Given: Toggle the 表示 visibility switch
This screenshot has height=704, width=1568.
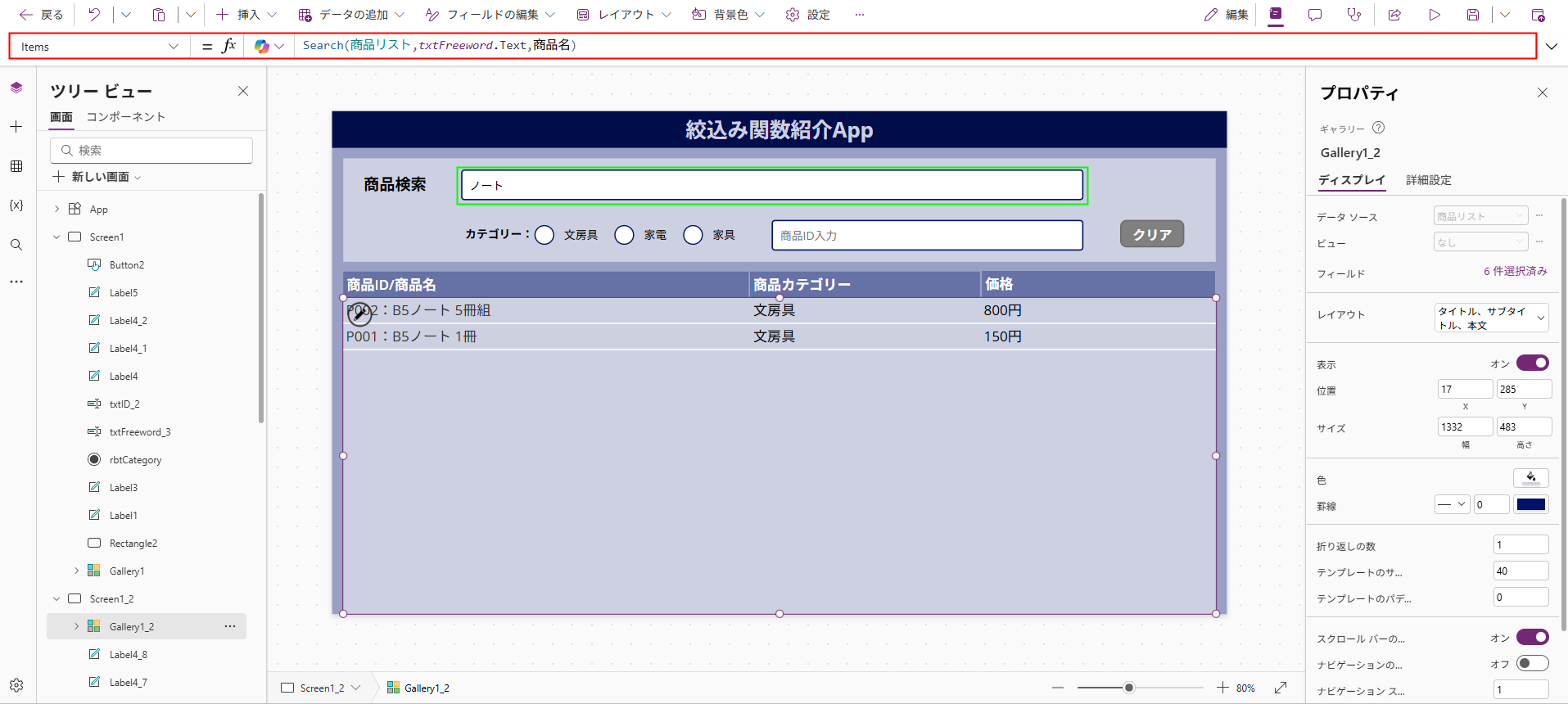Looking at the screenshot, I should pos(1532,363).
